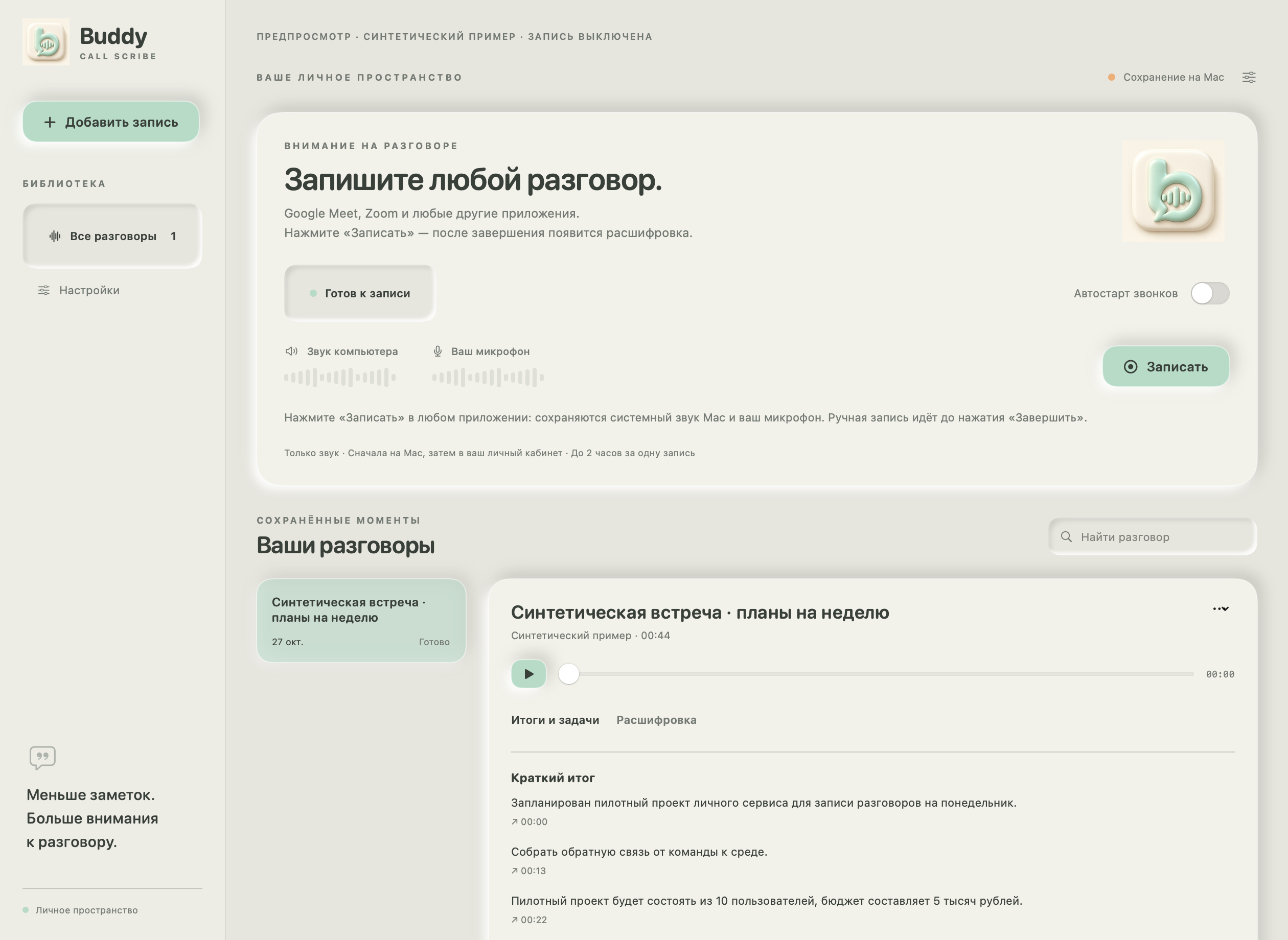This screenshot has height=940, width=1288.
Task: Switch to the Расшифровка tab
Action: pyautogui.click(x=656, y=720)
